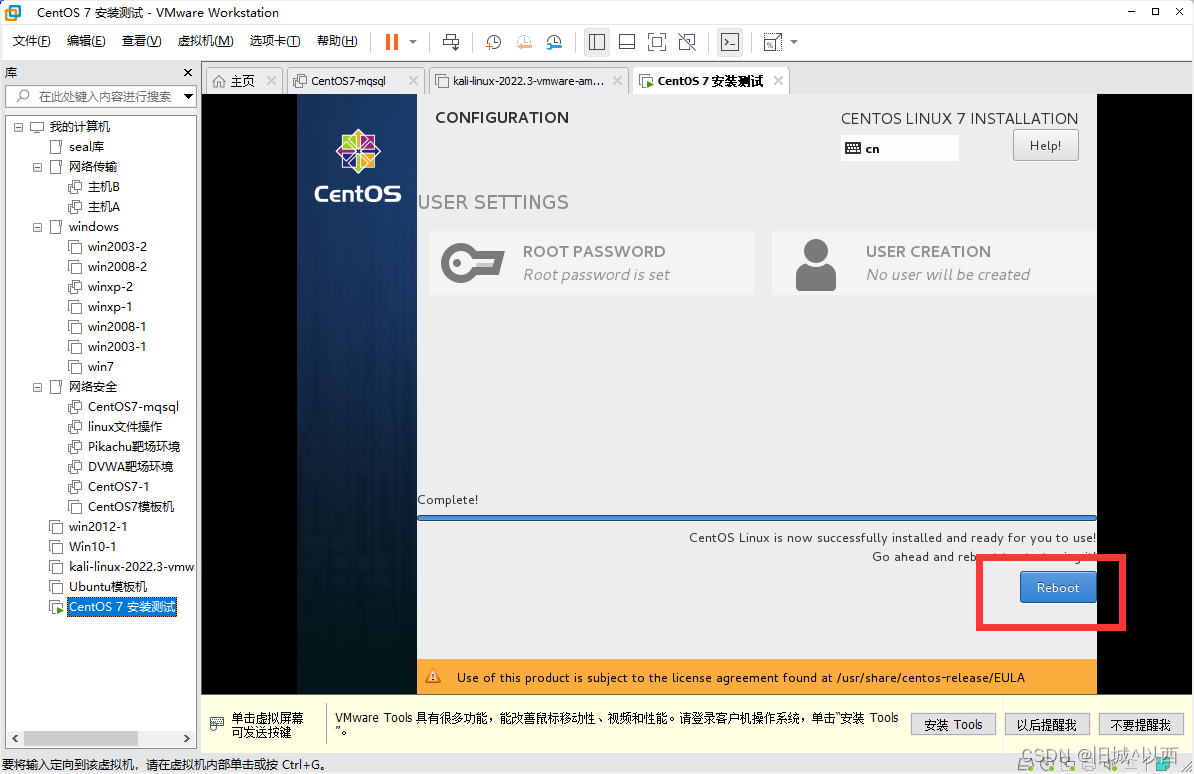
Task: Open the 编辑(E) menu
Action: pyautogui.click(x=86, y=41)
